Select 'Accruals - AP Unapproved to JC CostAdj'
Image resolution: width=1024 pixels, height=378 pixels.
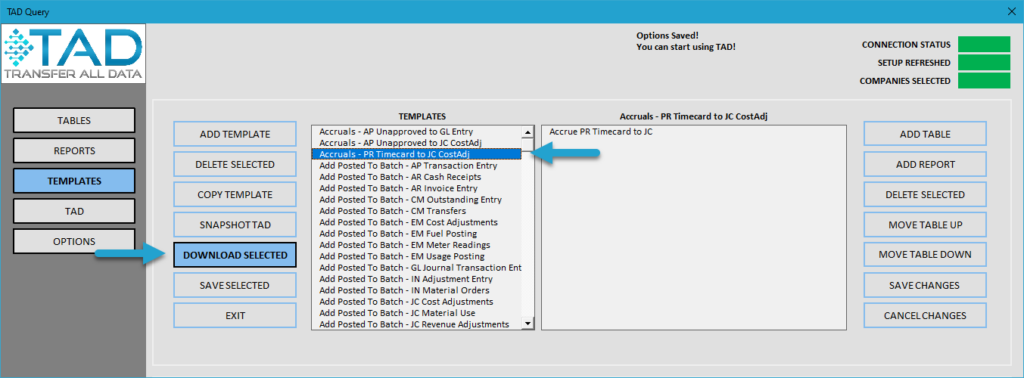417,142
